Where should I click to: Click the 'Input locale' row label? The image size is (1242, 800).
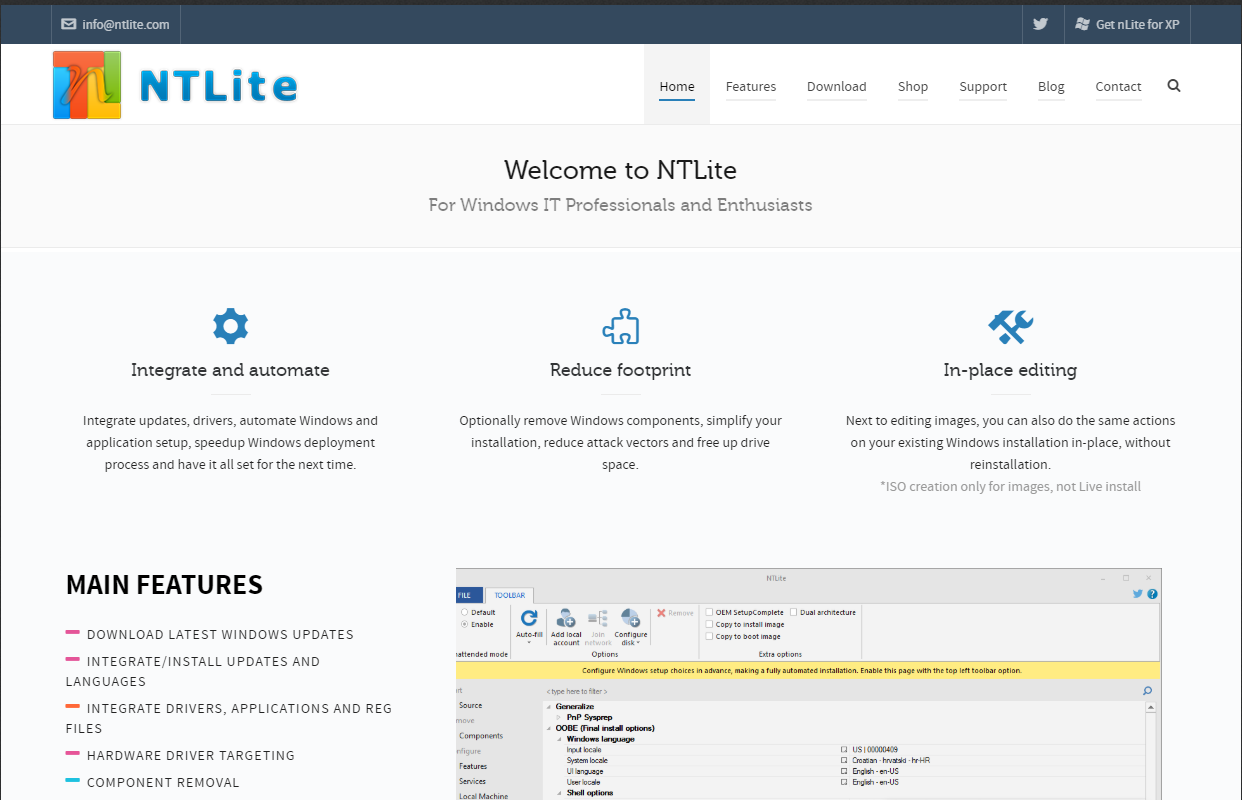[583, 749]
